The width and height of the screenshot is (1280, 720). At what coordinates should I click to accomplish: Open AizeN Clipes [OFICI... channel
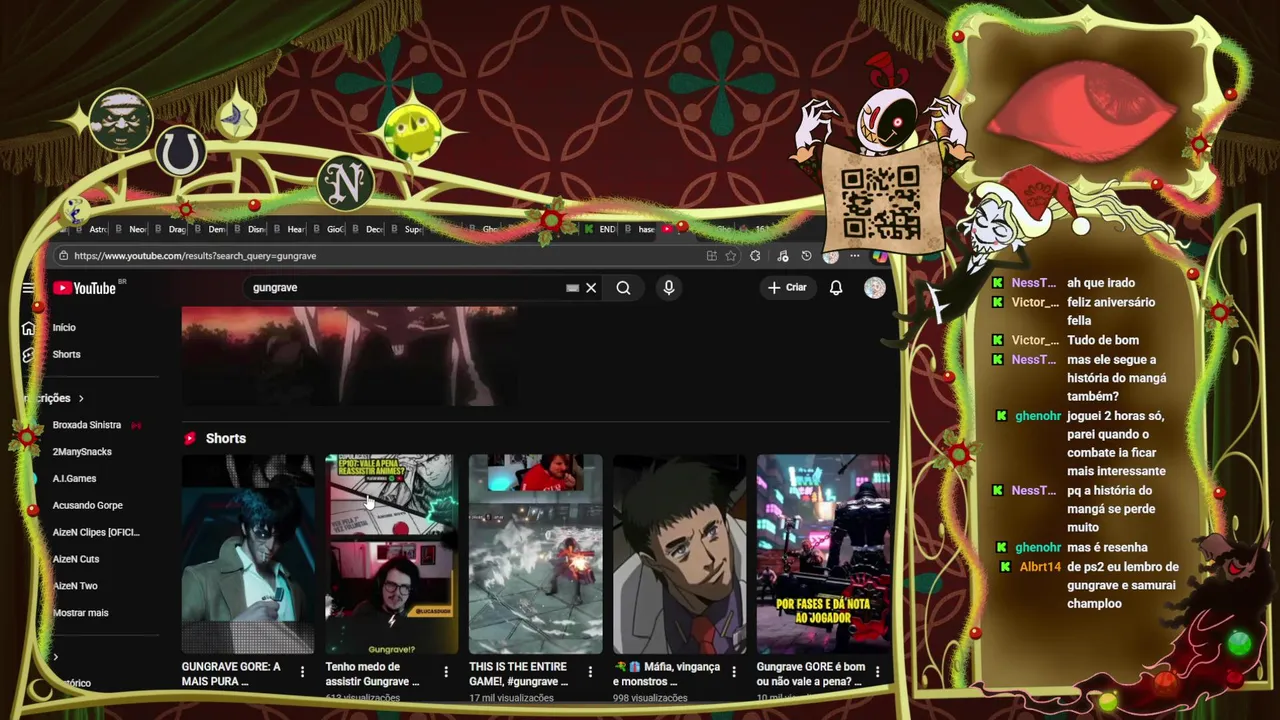click(96, 533)
